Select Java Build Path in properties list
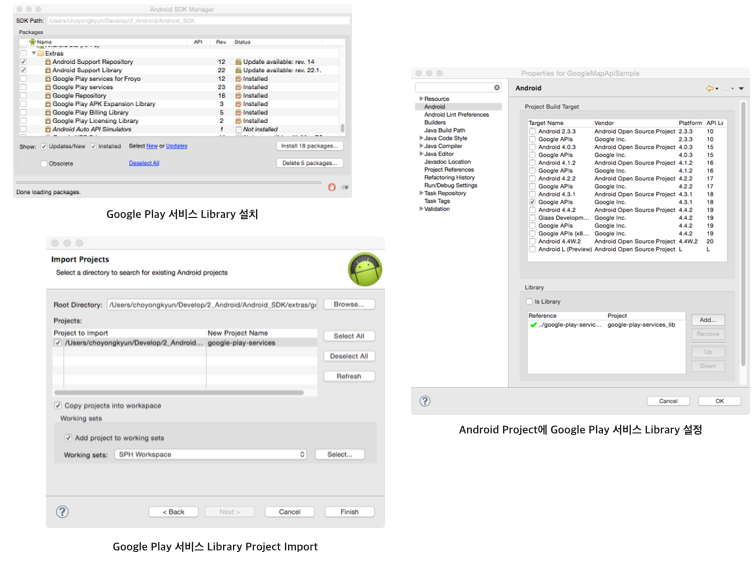 point(444,130)
